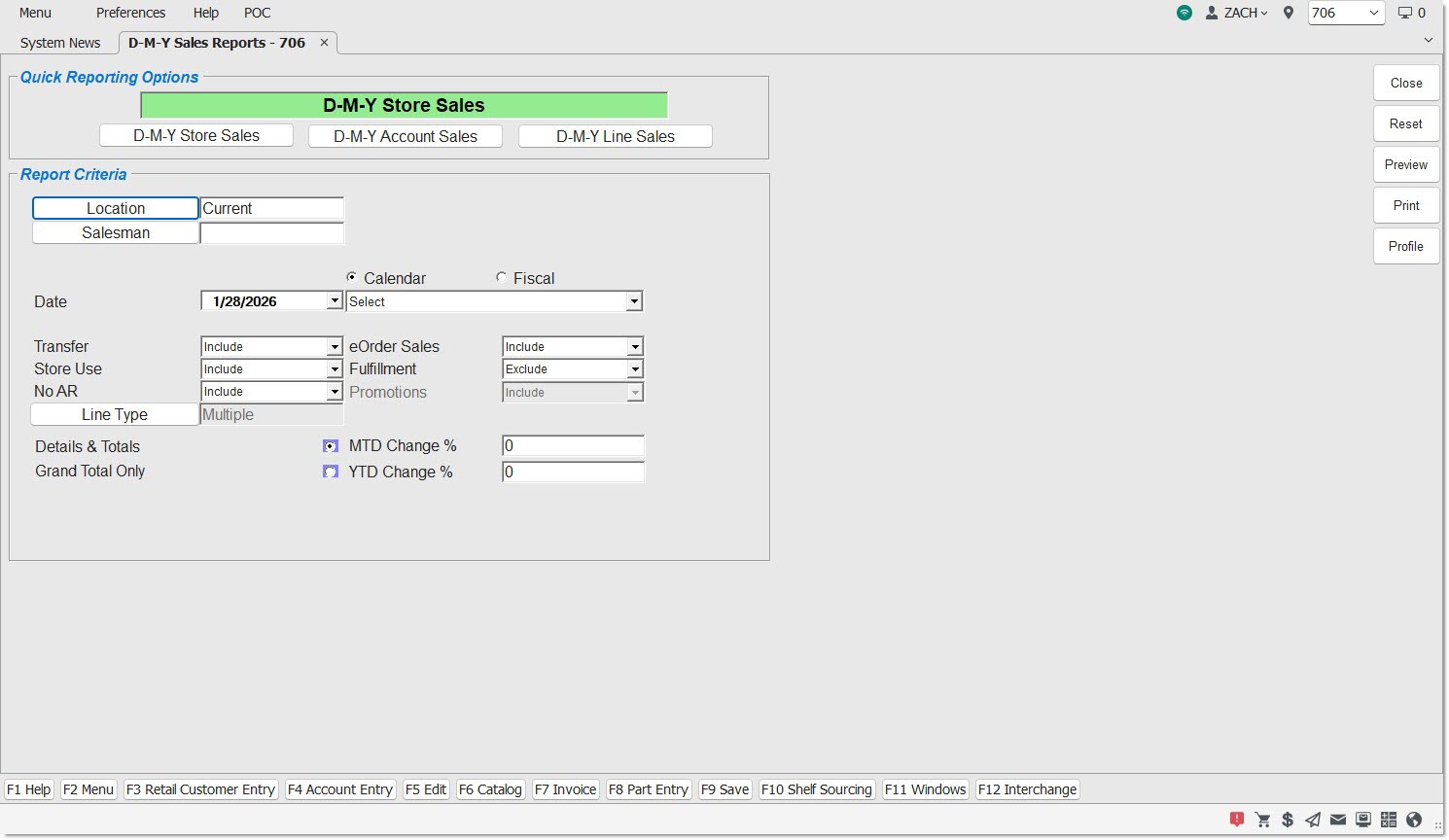This screenshot has width=1449, height=840.
Task: Select the Fiscal radio button
Action: pos(502,278)
